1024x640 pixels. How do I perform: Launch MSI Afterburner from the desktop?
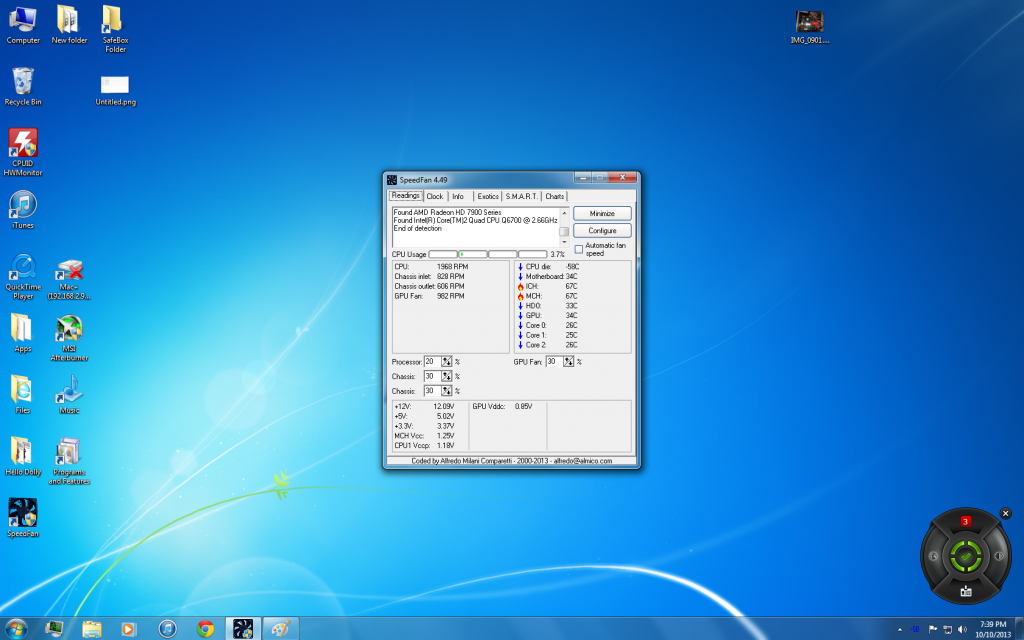tap(69, 330)
